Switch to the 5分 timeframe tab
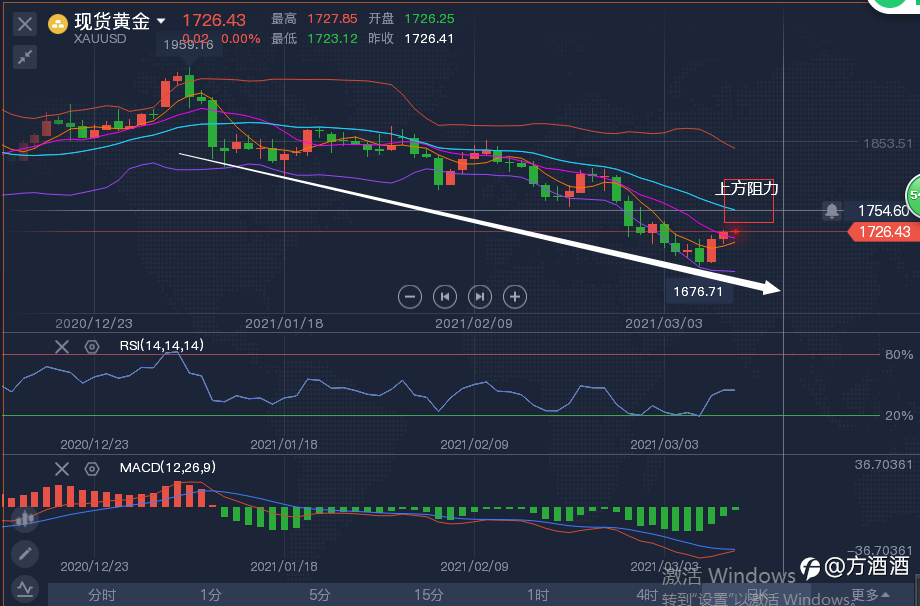The height and width of the screenshot is (606, 920). coord(320,595)
